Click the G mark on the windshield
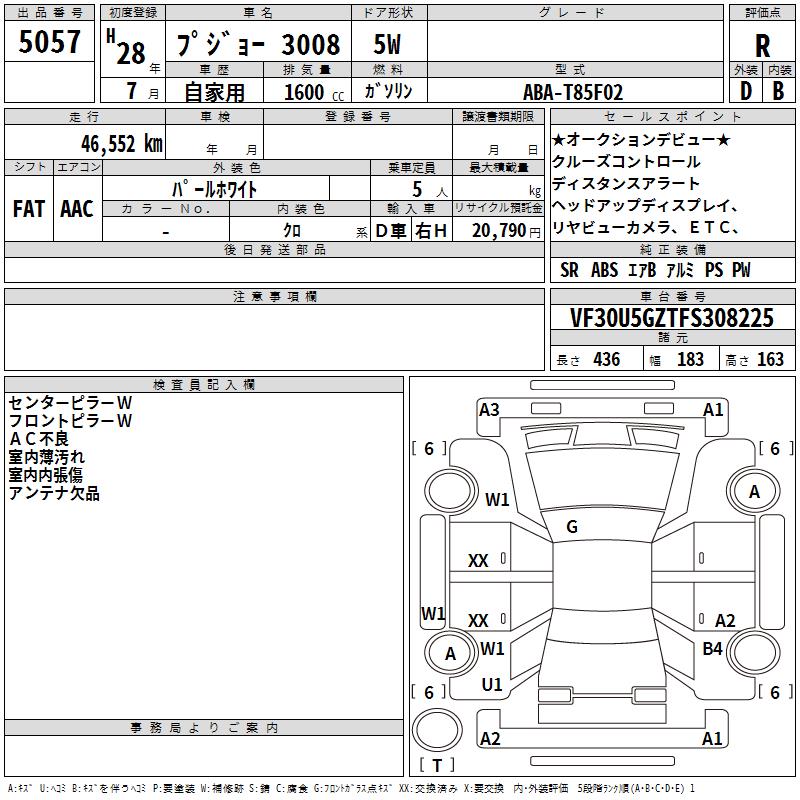Image resolution: width=800 pixels, height=800 pixels. [x=572, y=527]
